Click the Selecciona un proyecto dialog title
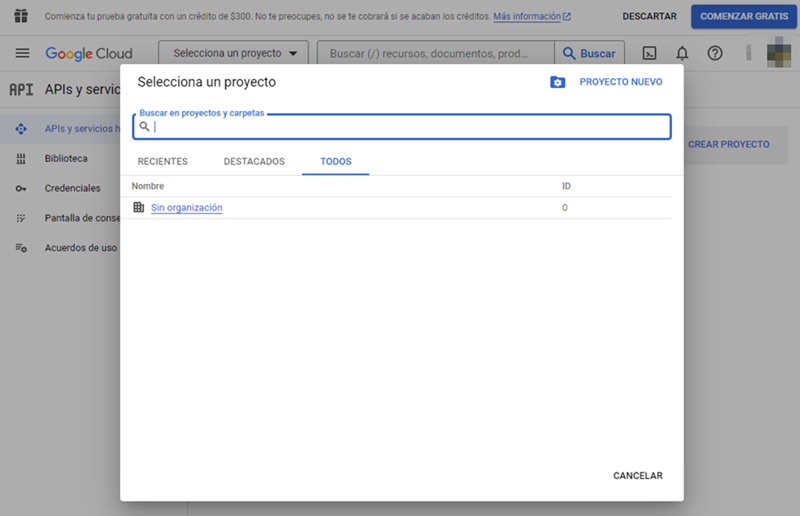 207,82
